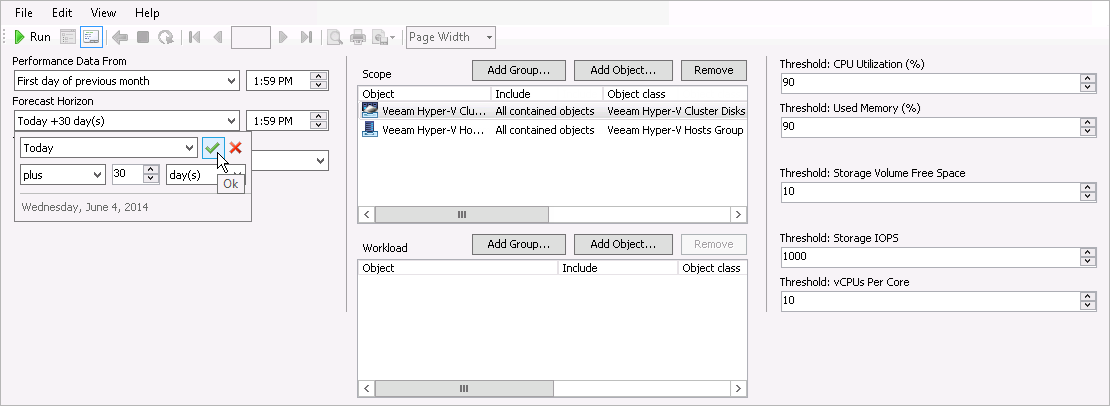Confirm with the green checkmark Ok icon

click(x=212, y=147)
